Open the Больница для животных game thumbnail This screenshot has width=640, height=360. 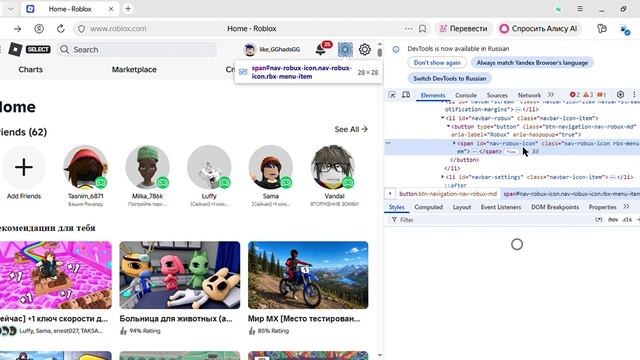(180, 275)
